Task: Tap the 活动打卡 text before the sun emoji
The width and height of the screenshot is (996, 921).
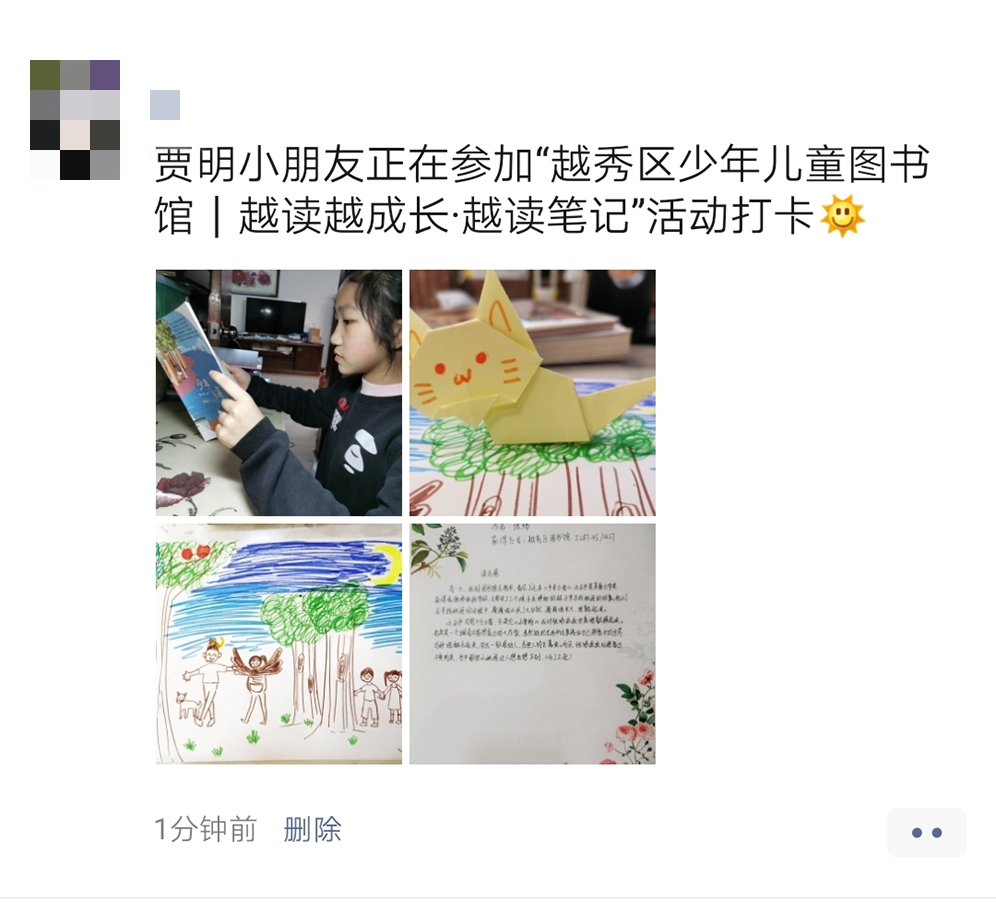Action: [731, 217]
